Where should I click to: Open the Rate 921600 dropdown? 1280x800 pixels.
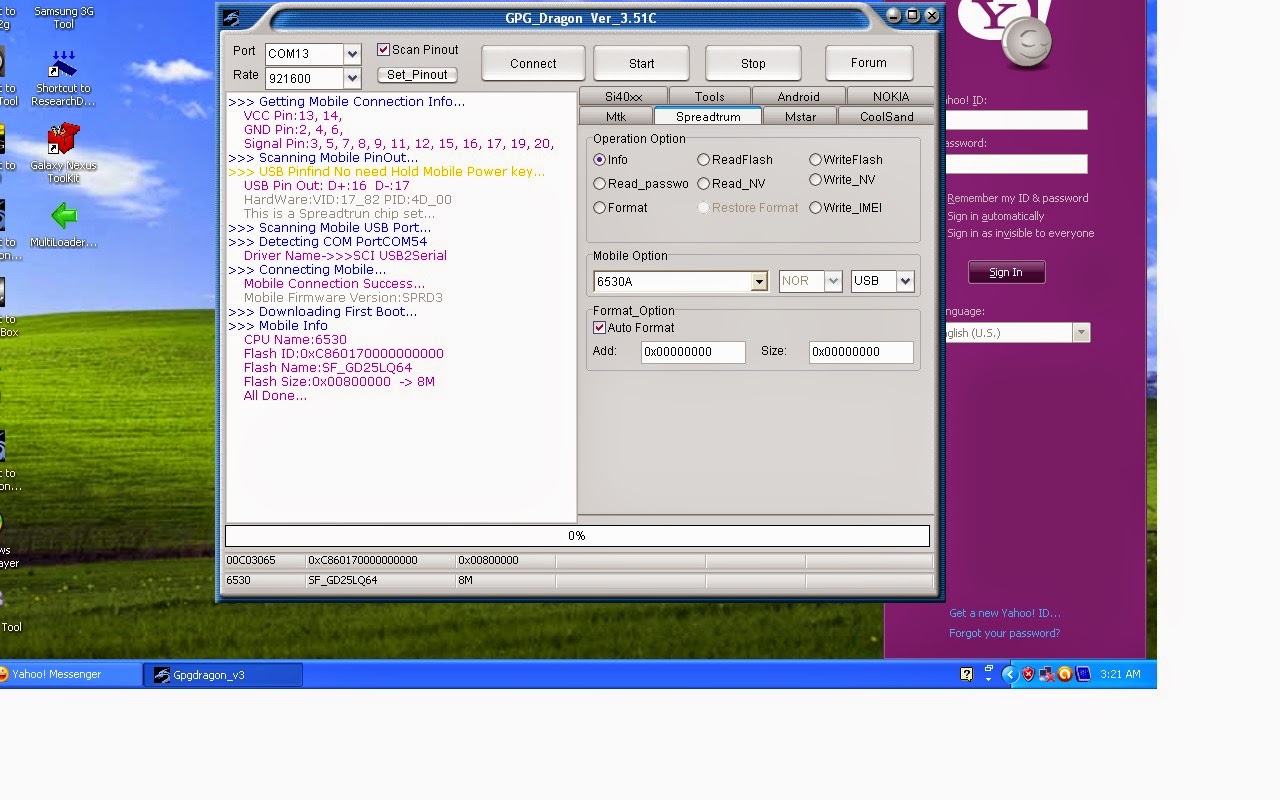(x=352, y=78)
